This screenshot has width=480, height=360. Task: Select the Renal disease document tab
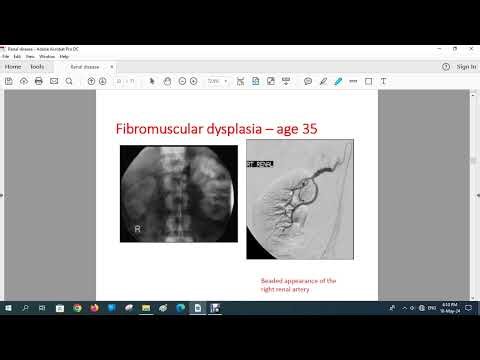85,67
